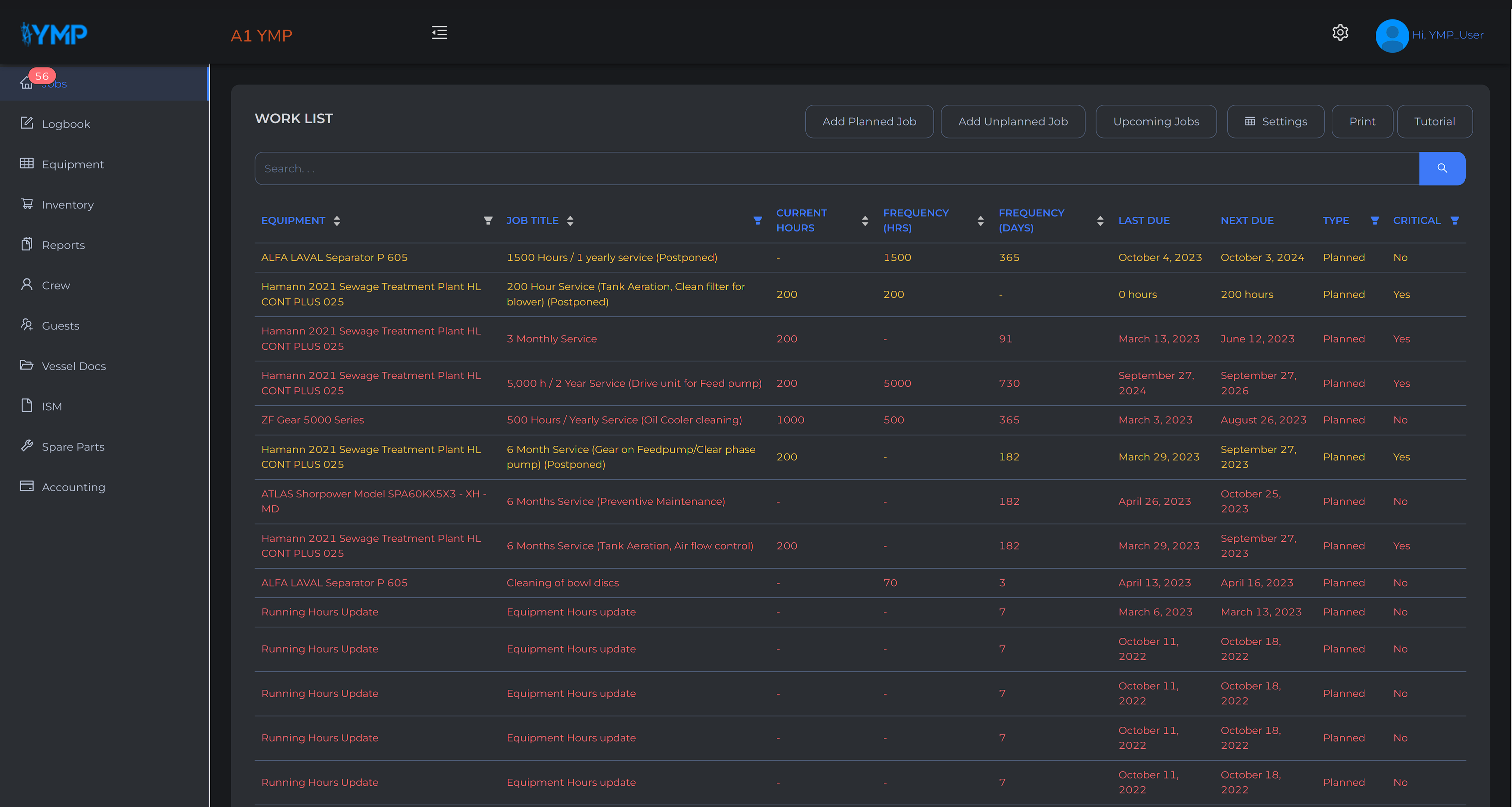Select the Crew person icon

click(x=27, y=285)
